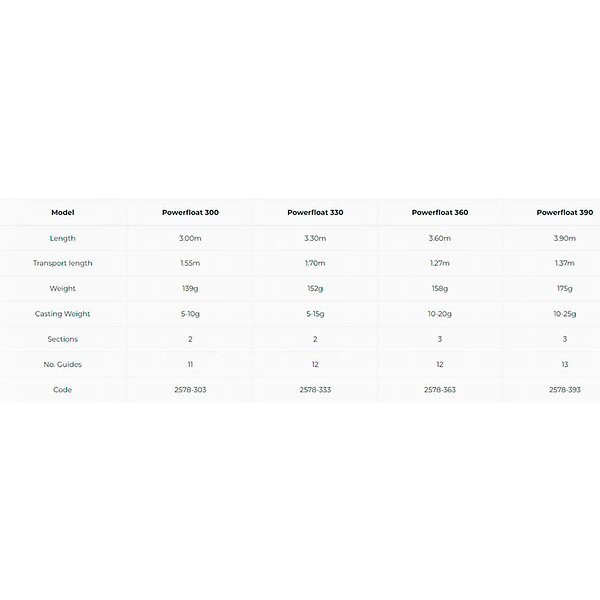This screenshot has height=600, width=600.
Task: Click the 3.00m length value
Action: point(190,238)
